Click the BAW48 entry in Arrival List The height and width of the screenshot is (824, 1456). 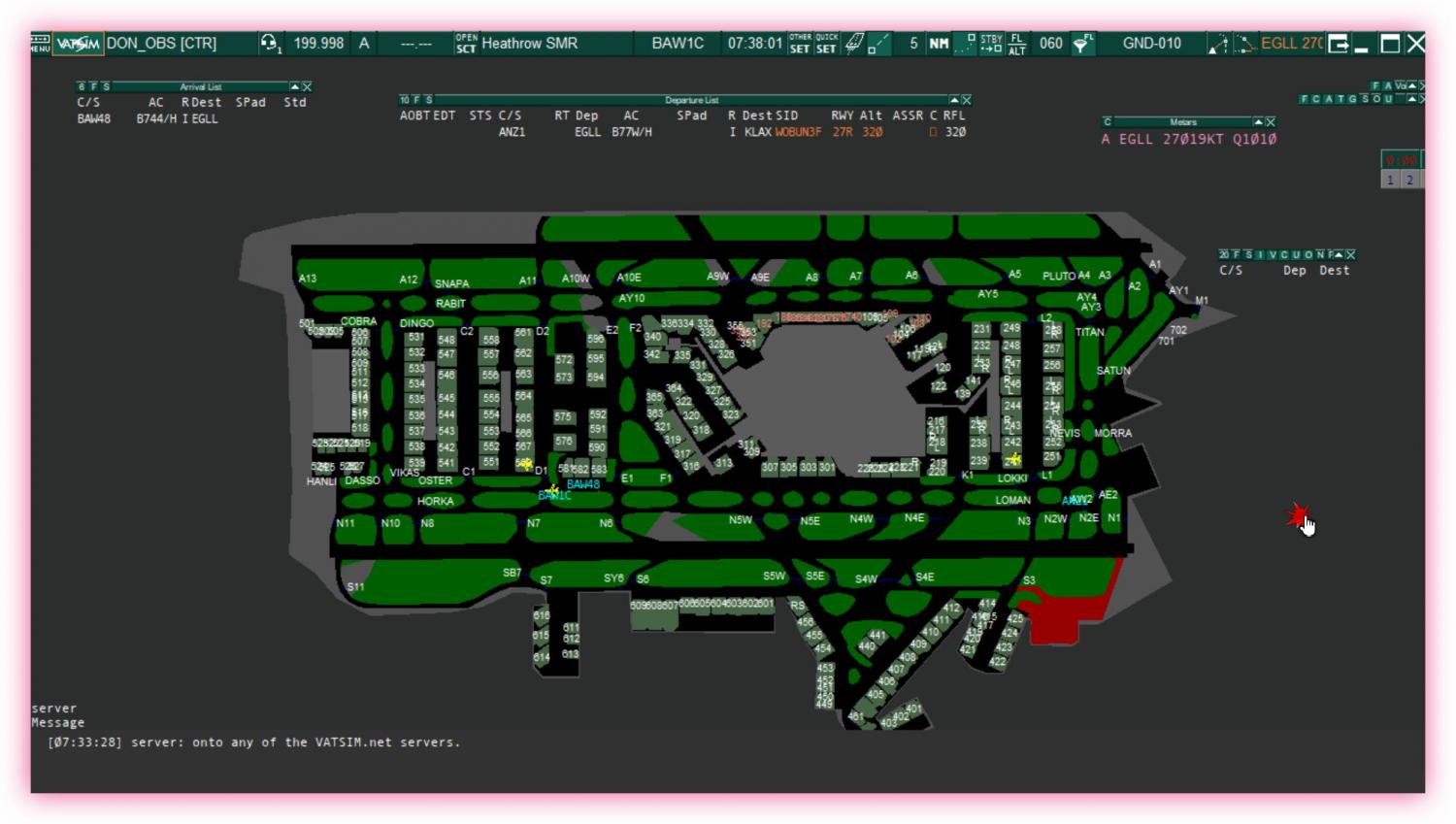point(94,119)
